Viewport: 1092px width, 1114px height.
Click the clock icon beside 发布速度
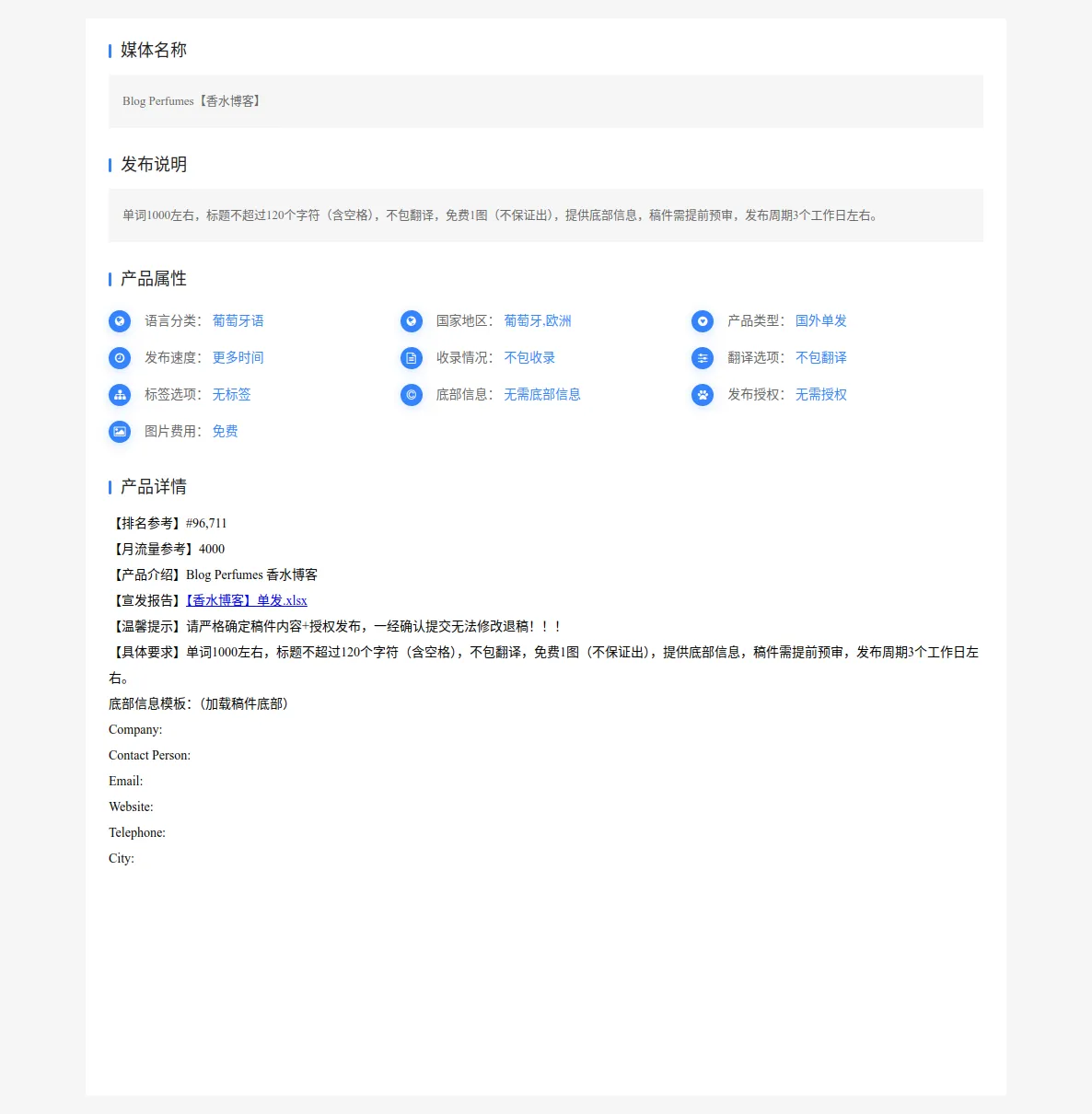(120, 358)
